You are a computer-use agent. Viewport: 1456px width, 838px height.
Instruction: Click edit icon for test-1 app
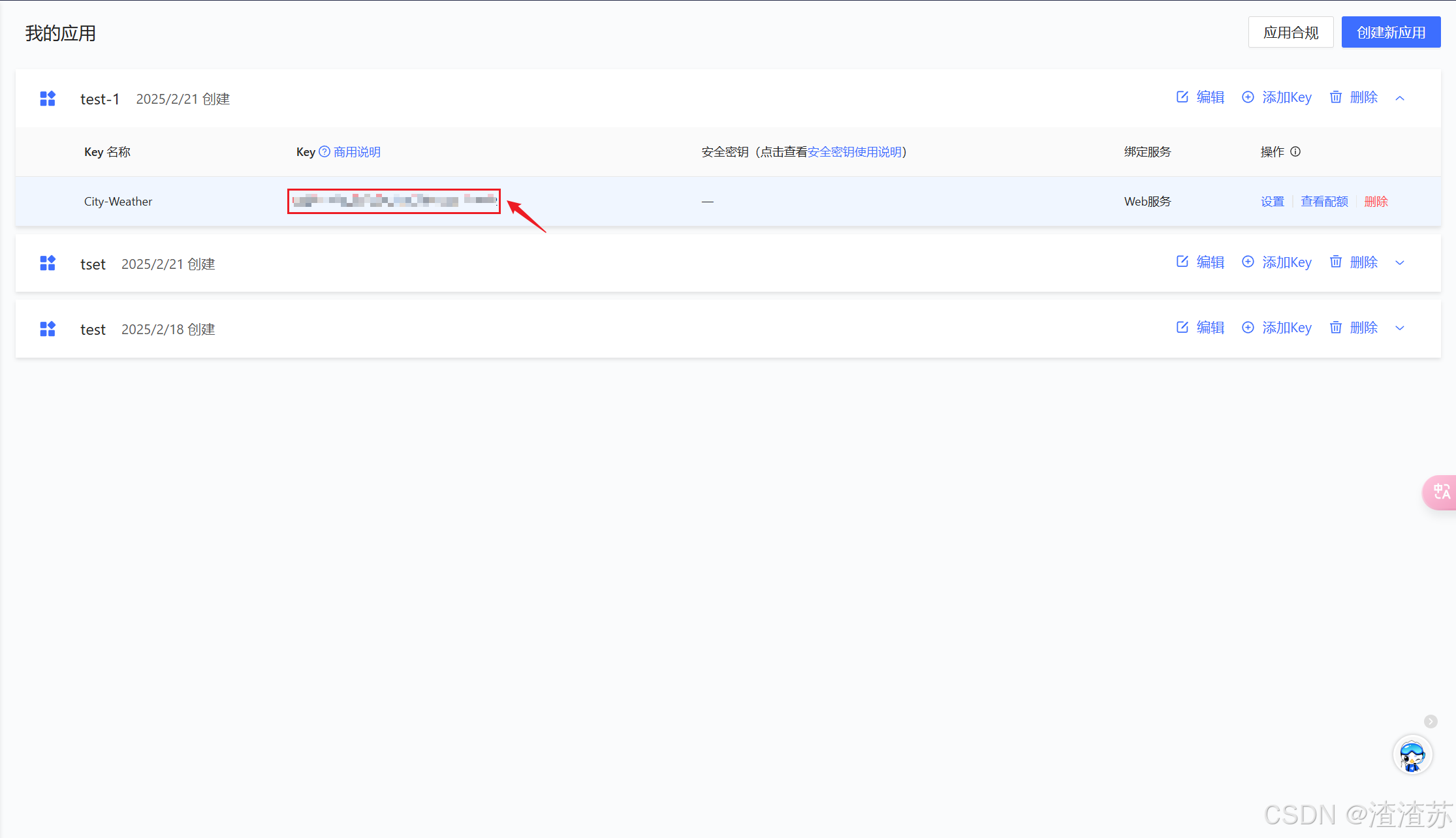click(1182, 97)
